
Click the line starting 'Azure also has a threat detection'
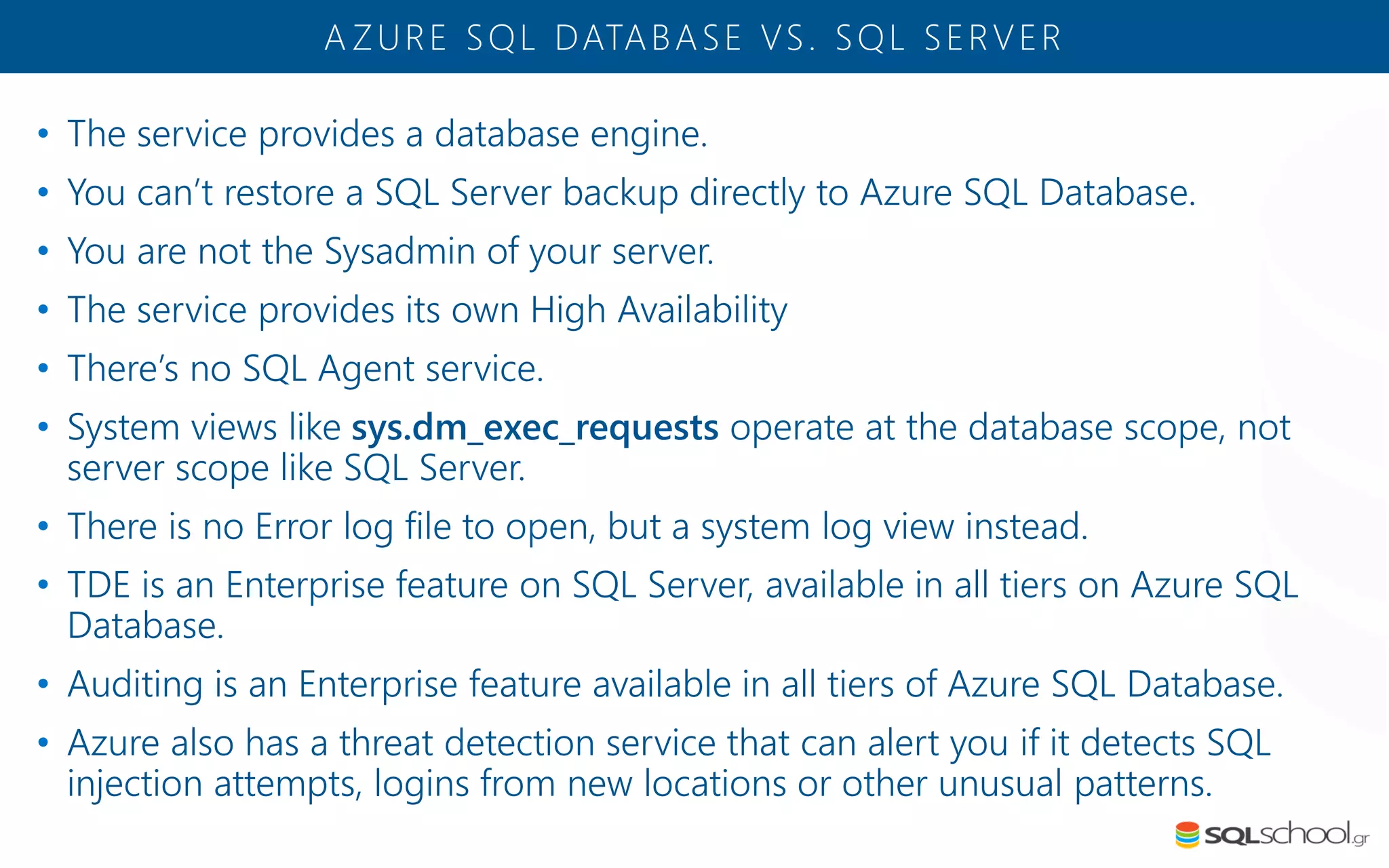coord(669,743)
